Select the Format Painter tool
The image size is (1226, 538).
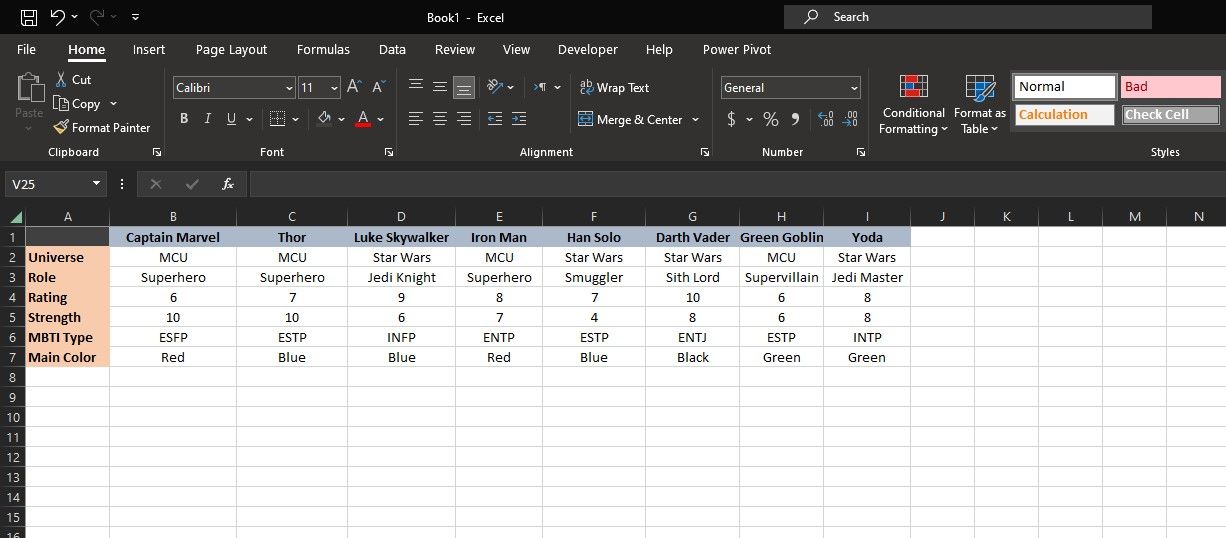102,127
